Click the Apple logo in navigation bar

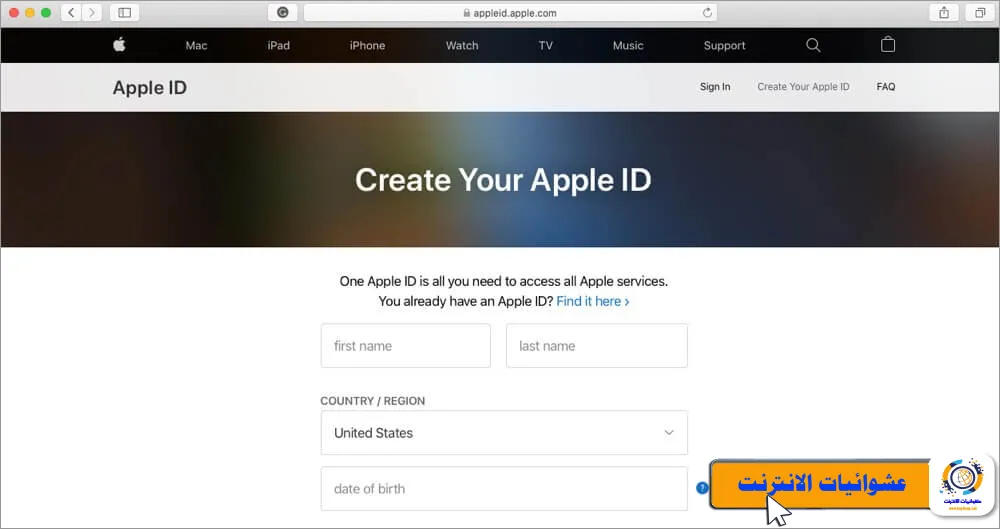pyautogui.click(x=119, y=45)
